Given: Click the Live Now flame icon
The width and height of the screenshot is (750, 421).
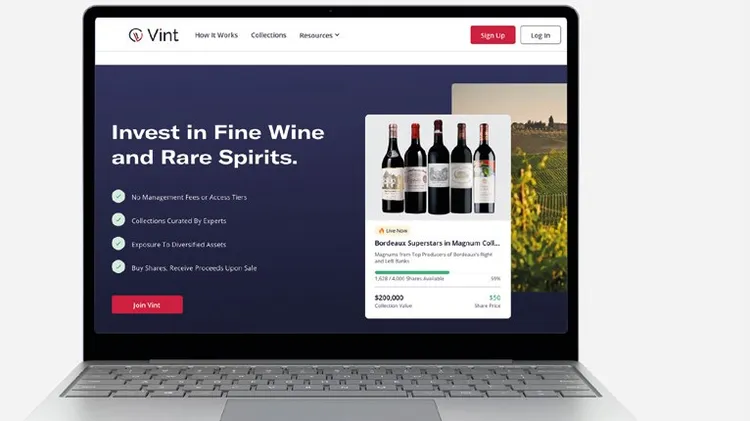Looking at the screenshot, I should click(381, 231).
